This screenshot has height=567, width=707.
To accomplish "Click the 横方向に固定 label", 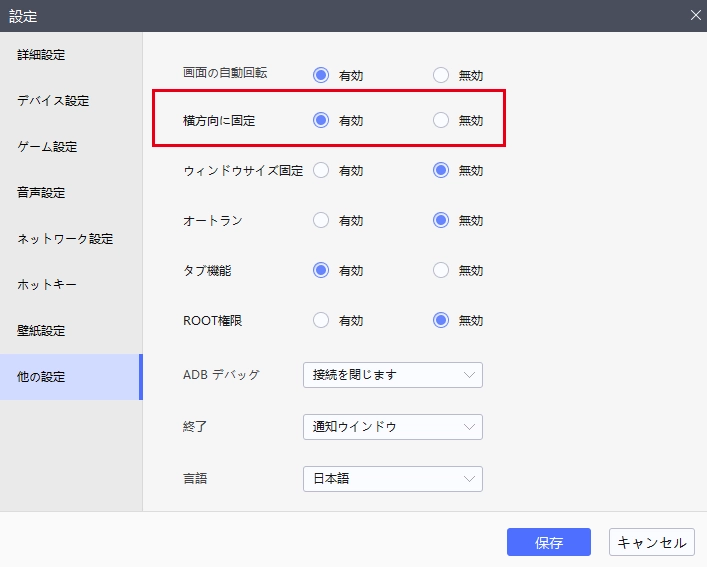I will 219,121.
